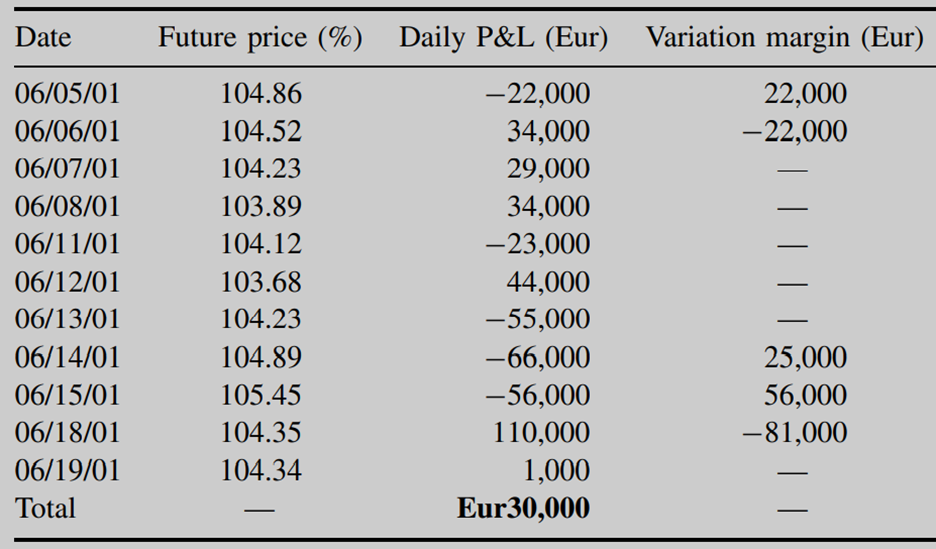Screen dimensions: 936x549
Task: Click the Variation margin (Eur) header
Action: [783, 39]
